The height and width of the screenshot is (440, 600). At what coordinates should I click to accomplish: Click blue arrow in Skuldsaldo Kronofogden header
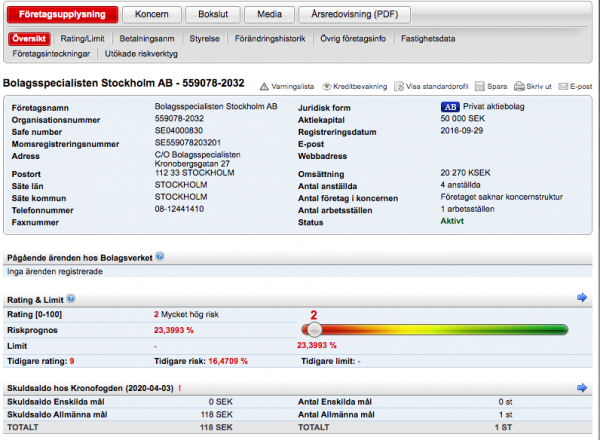tap(582, 388)
